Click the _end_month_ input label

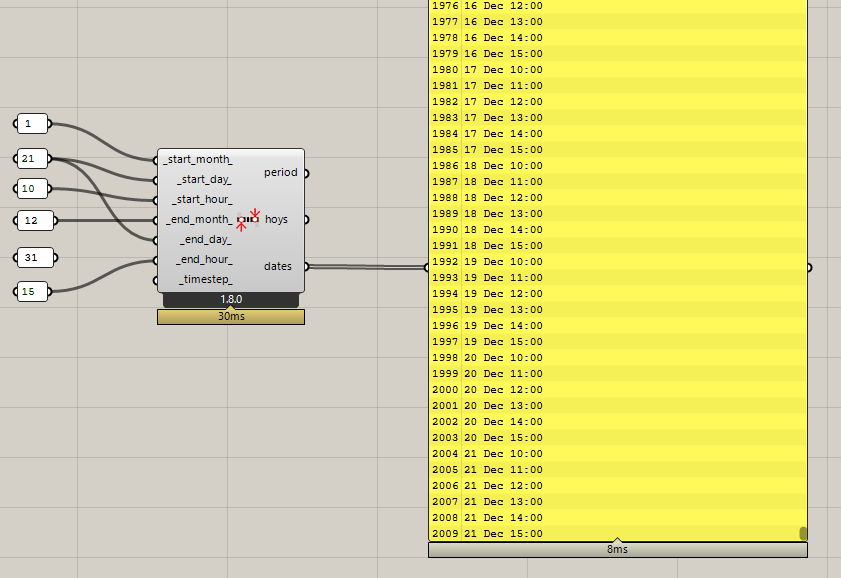click(x=200, y=219)
